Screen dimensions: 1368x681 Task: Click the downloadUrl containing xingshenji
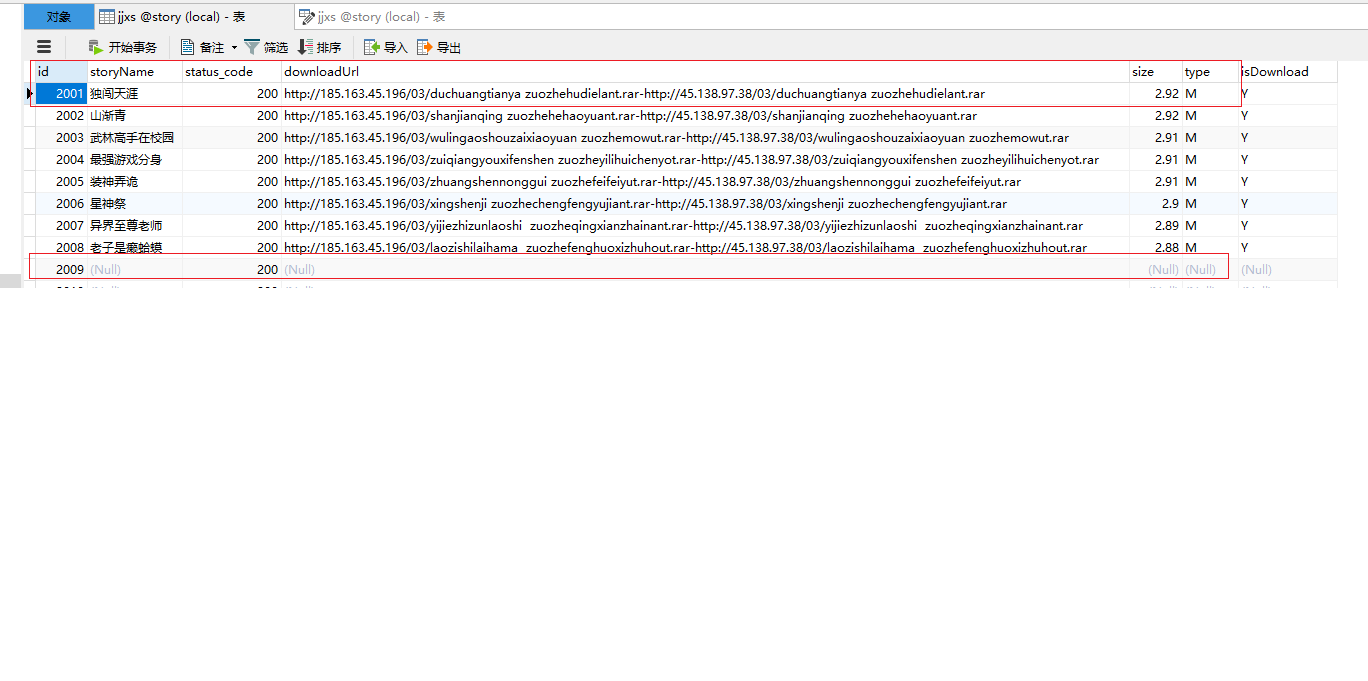click(x=705, y=203)
